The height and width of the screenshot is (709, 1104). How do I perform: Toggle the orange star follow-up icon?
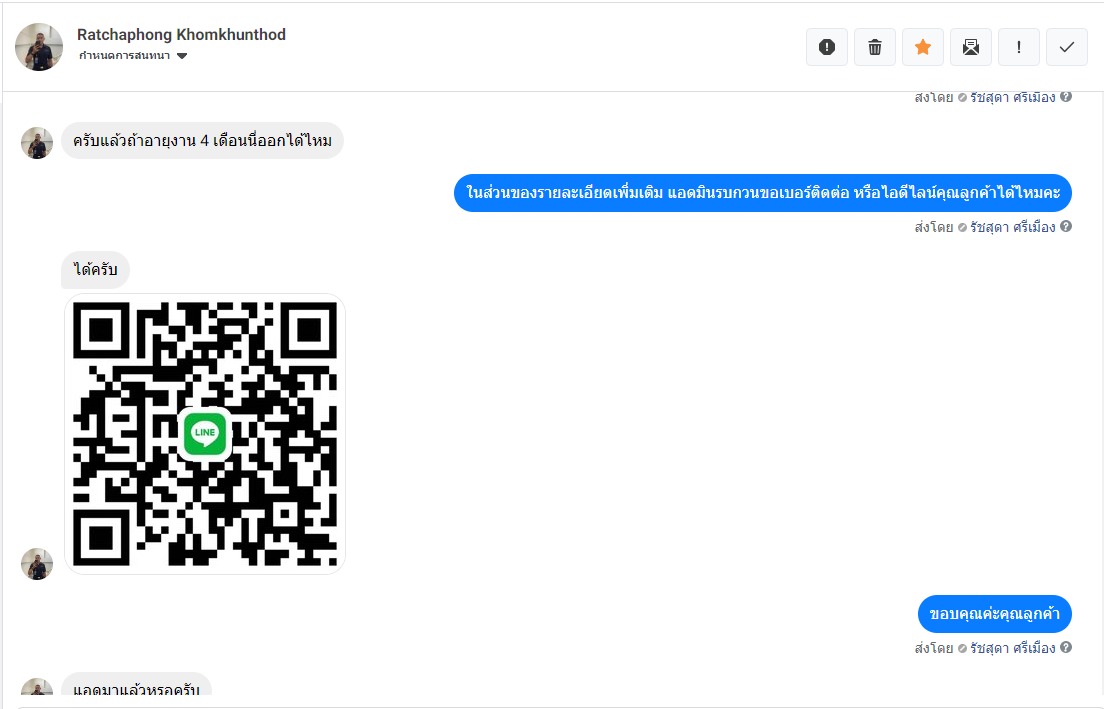pyautogui.click(x=922, y=47)
